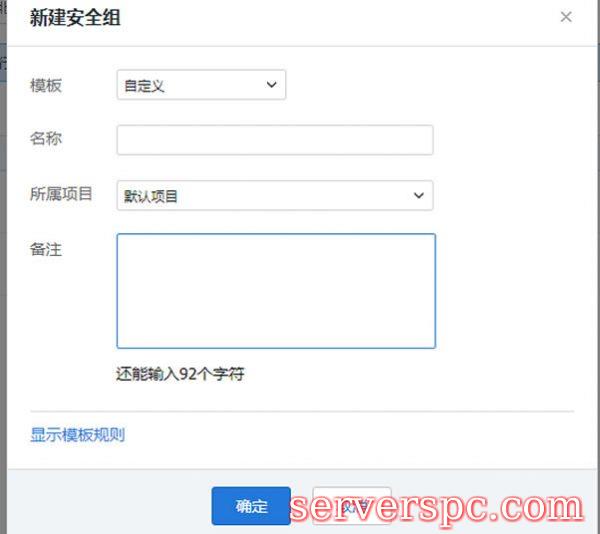Select the 自定义 template value
600x534 pixels.
click(144, 86)
